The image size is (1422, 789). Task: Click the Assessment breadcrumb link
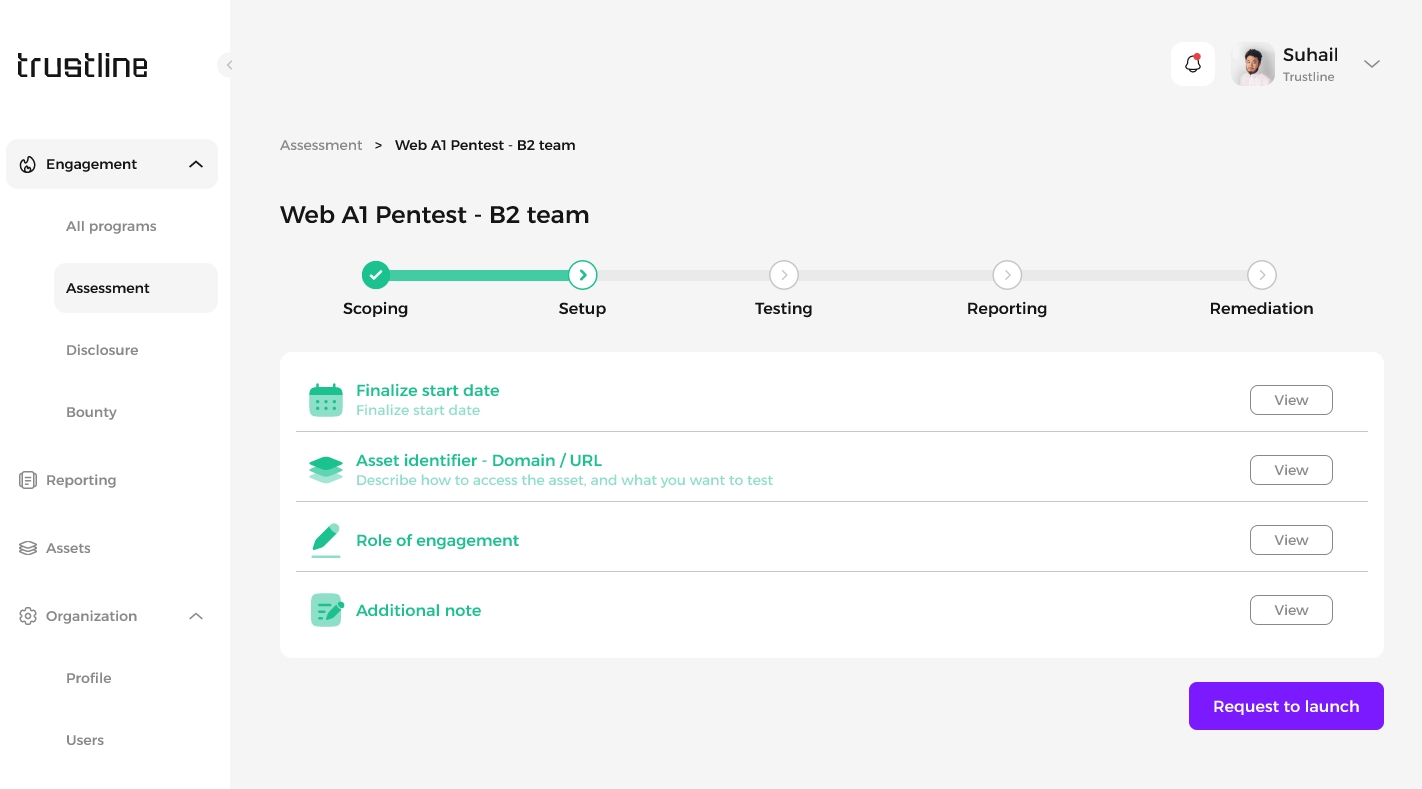tap(321, 145)
